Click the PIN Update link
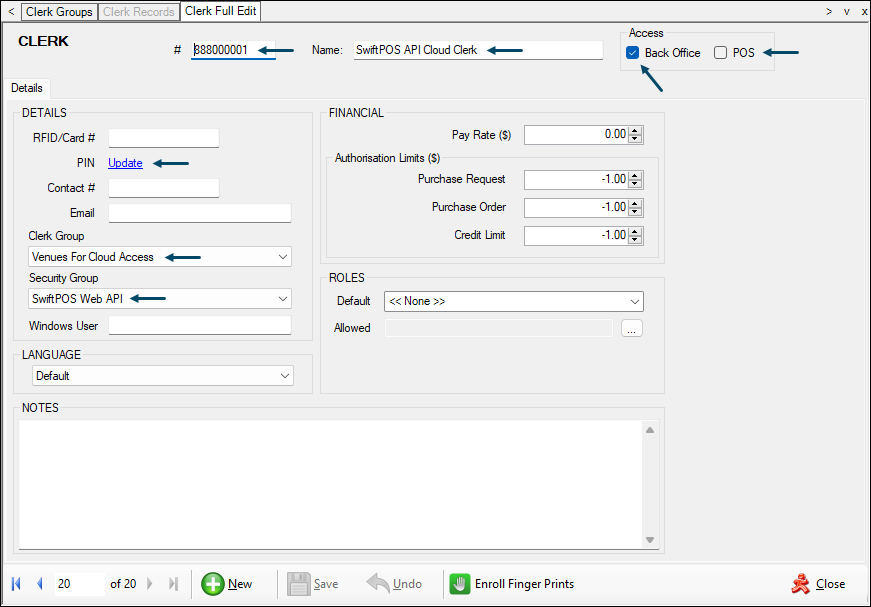This screenshot has width=871, height=607. click(x=125, y=163)
